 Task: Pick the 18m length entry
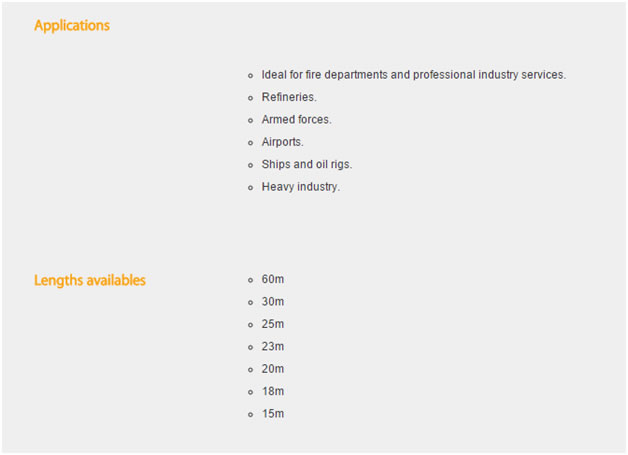point(273,391)
